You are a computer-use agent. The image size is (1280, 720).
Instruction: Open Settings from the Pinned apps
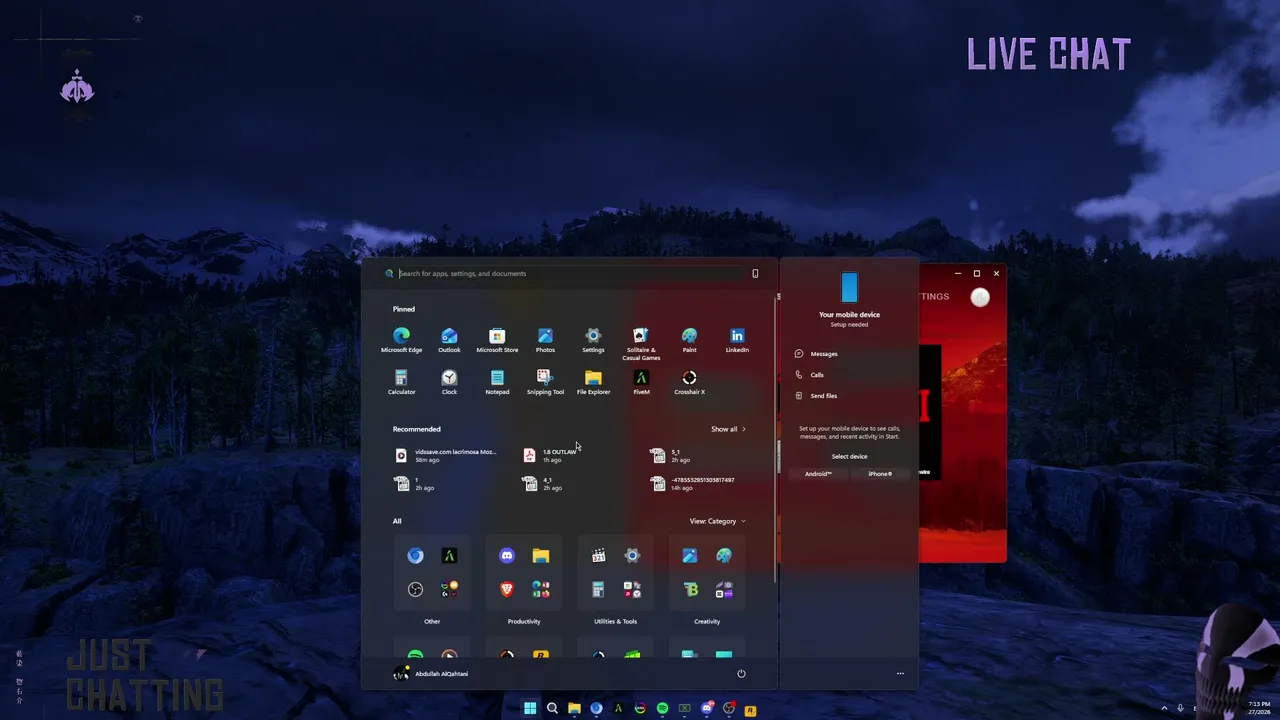593,340
